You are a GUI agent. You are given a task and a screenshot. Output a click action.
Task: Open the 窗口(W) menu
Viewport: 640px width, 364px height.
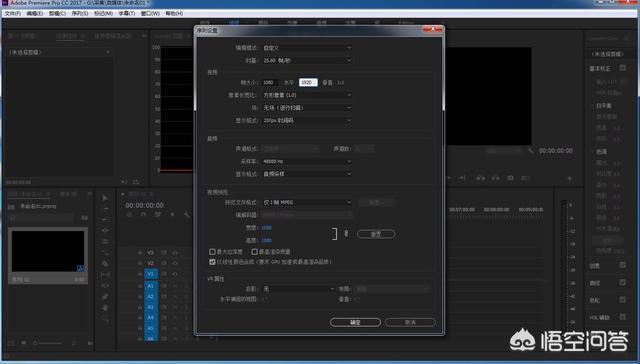point(150,13)
